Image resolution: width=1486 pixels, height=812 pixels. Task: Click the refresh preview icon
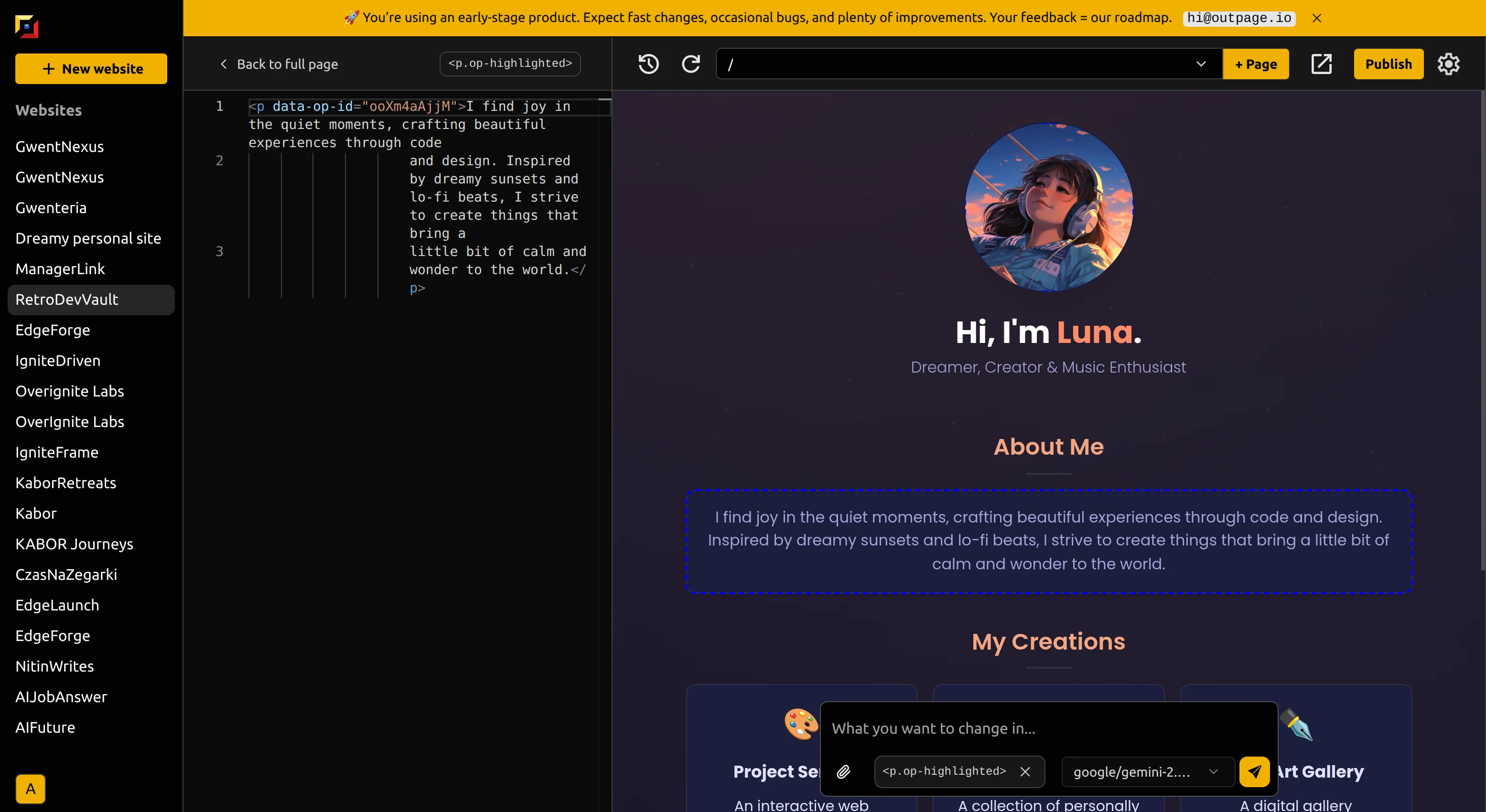pyautogui.click(x=690, y=64)
